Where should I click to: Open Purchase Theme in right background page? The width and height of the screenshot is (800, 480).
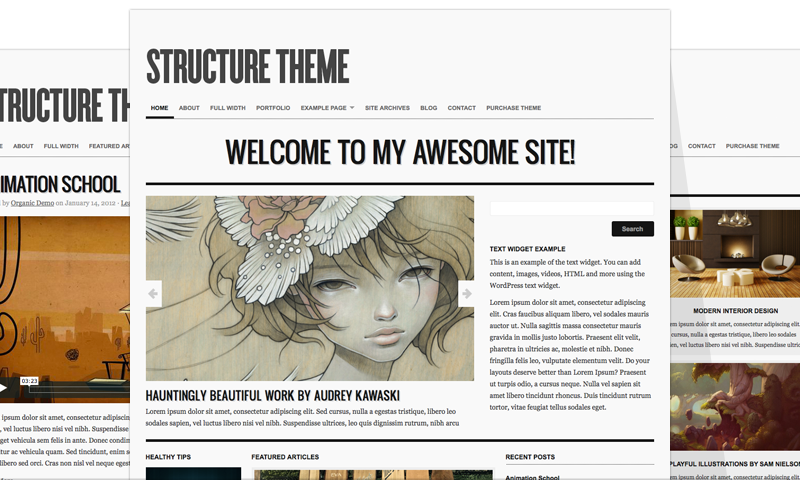[753, 146]
